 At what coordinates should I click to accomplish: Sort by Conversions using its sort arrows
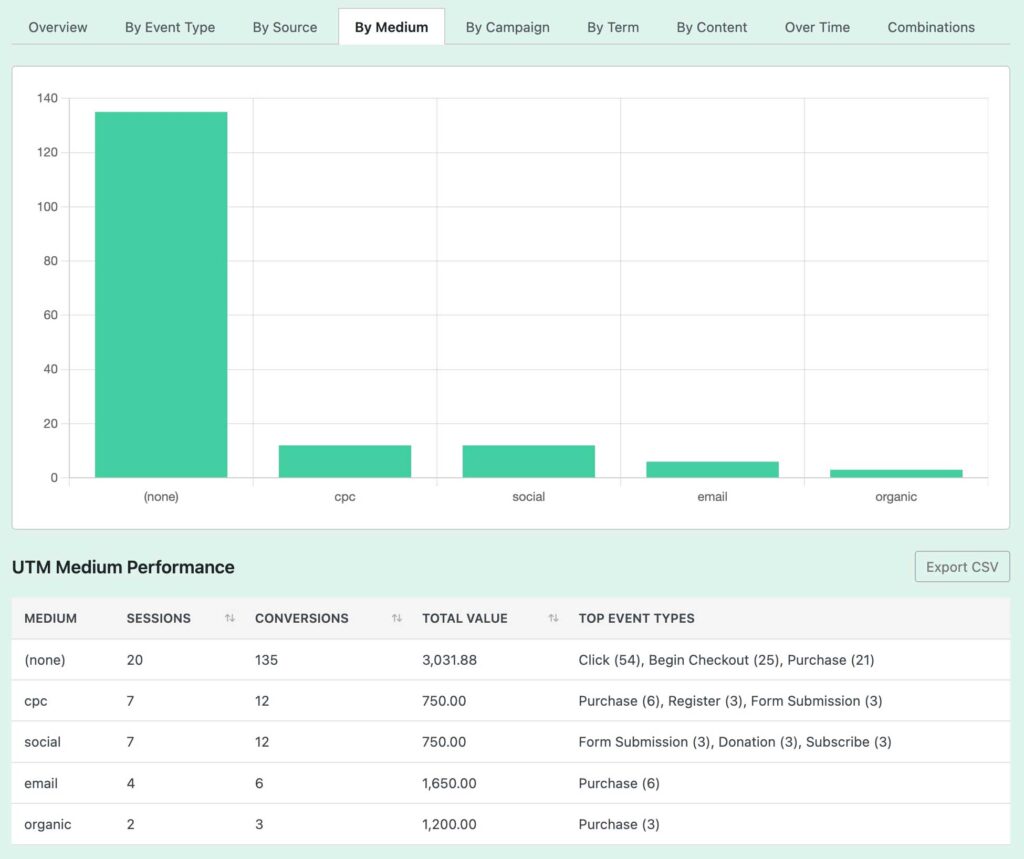(x=394, y=618)
